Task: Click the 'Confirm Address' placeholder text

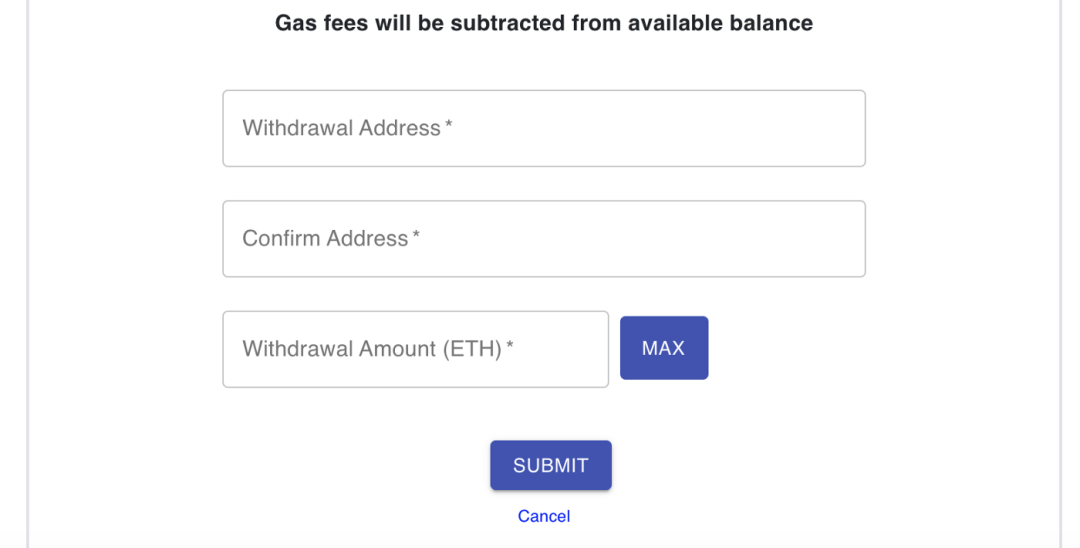Action: (x=325, y=238)
